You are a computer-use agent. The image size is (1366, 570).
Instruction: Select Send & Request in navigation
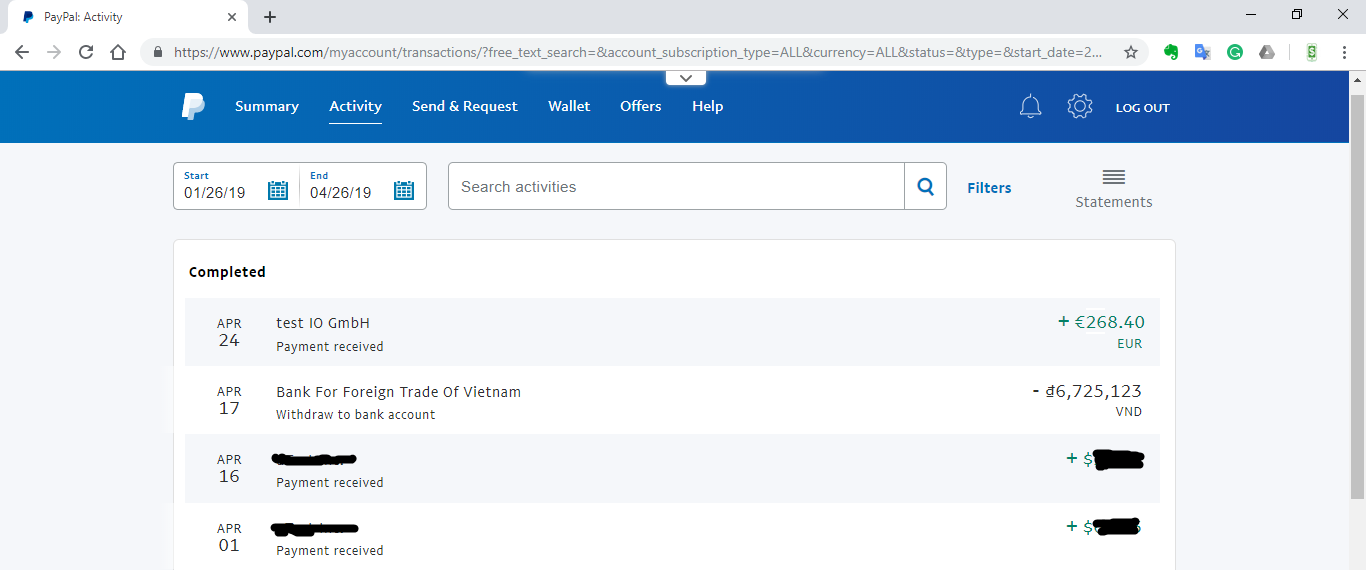click(465, 106)
